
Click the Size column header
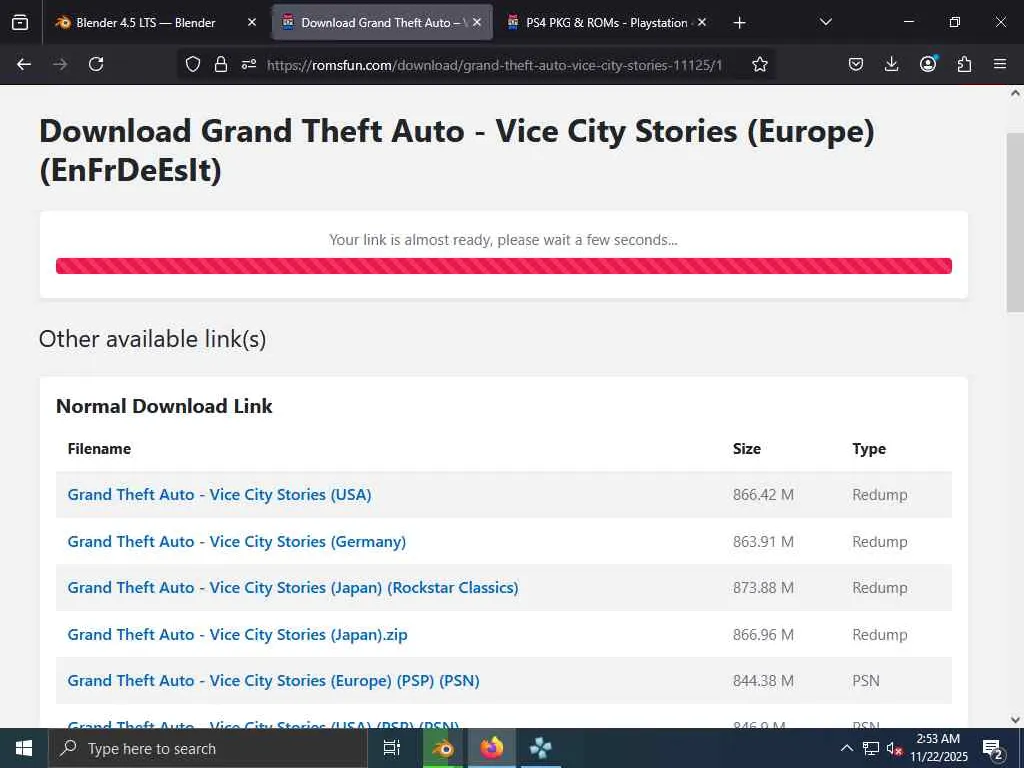coord(746,449)
